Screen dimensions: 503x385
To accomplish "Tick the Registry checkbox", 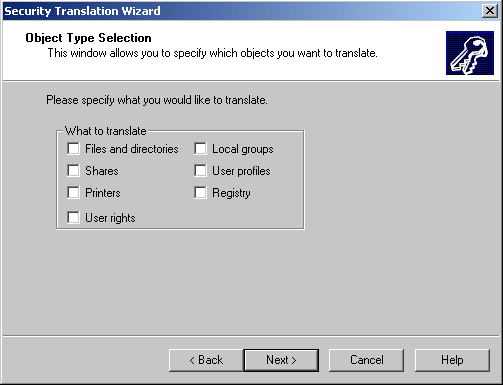I will [x=200, y=193].
